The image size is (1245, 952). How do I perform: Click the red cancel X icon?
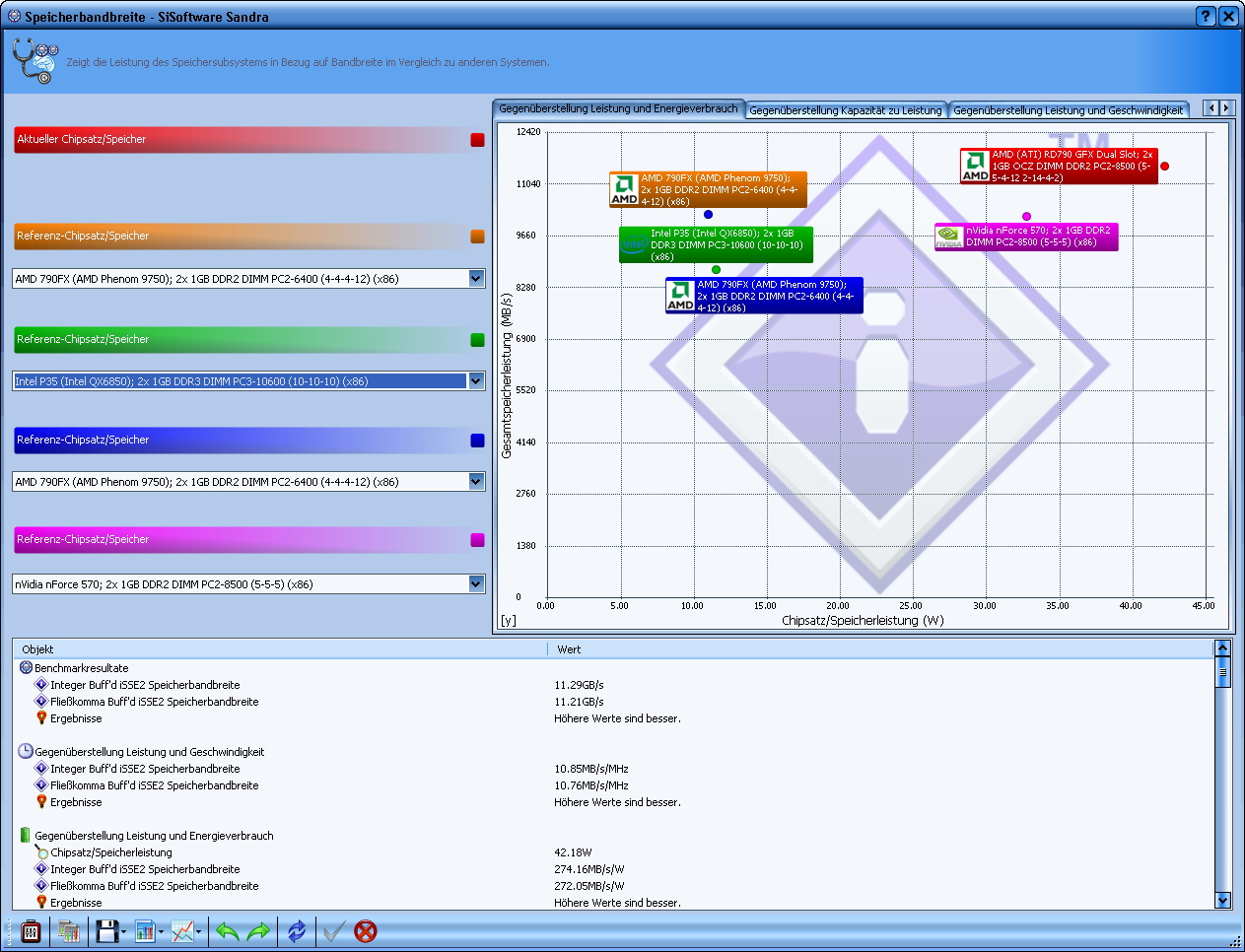pos(366,931)
